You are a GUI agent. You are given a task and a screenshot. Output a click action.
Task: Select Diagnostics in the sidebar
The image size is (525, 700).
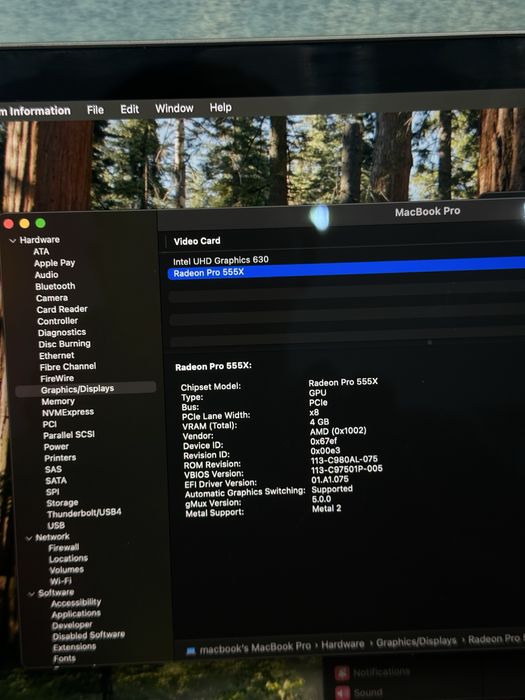(x=62, y=333)
